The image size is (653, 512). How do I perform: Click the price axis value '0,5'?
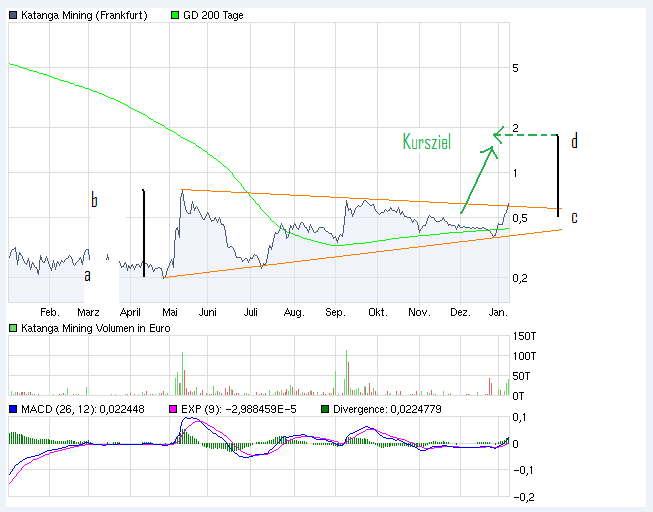[520, 218]
